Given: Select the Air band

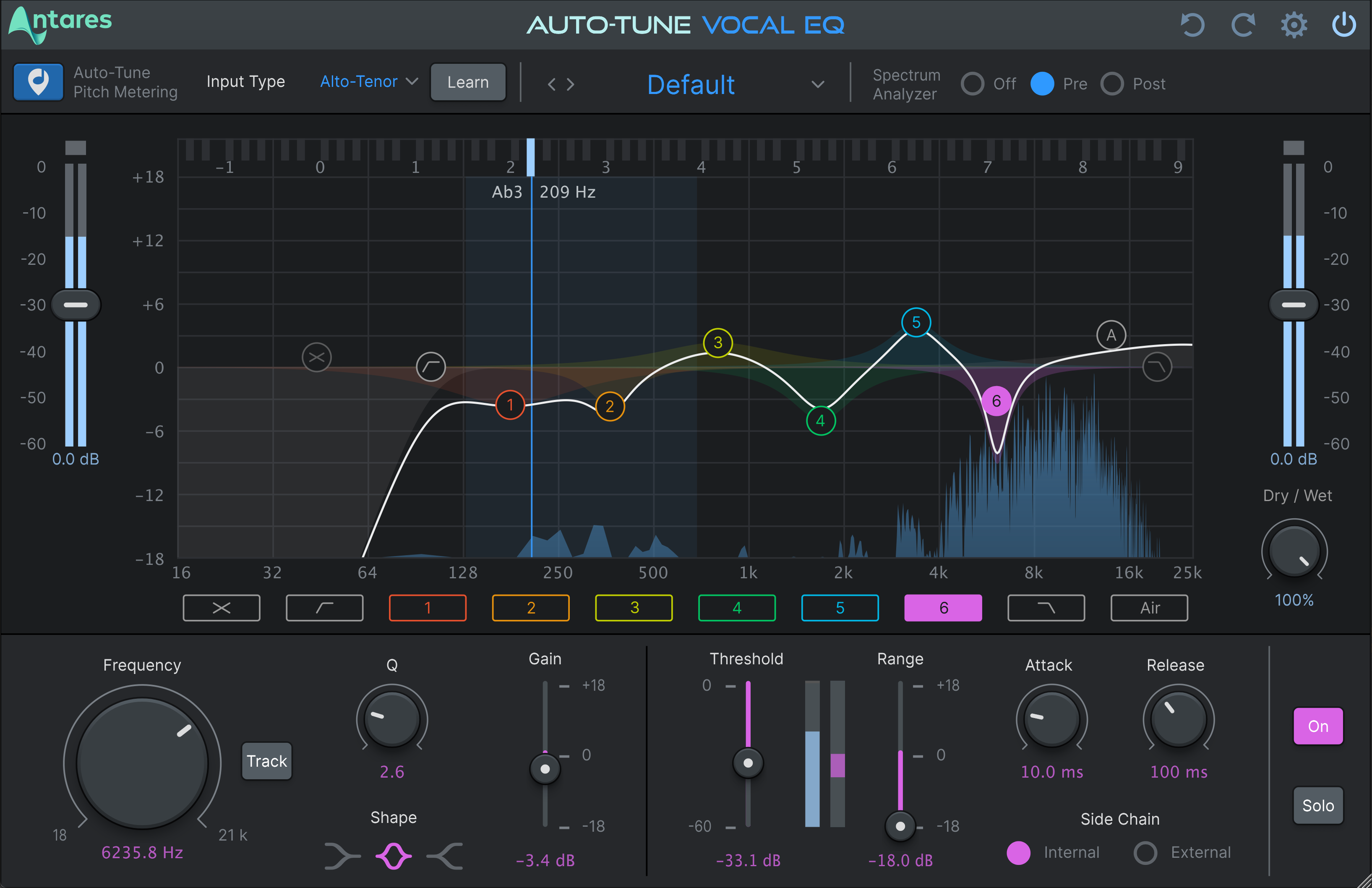Looking at the screenshot, I should [1149, 607].
